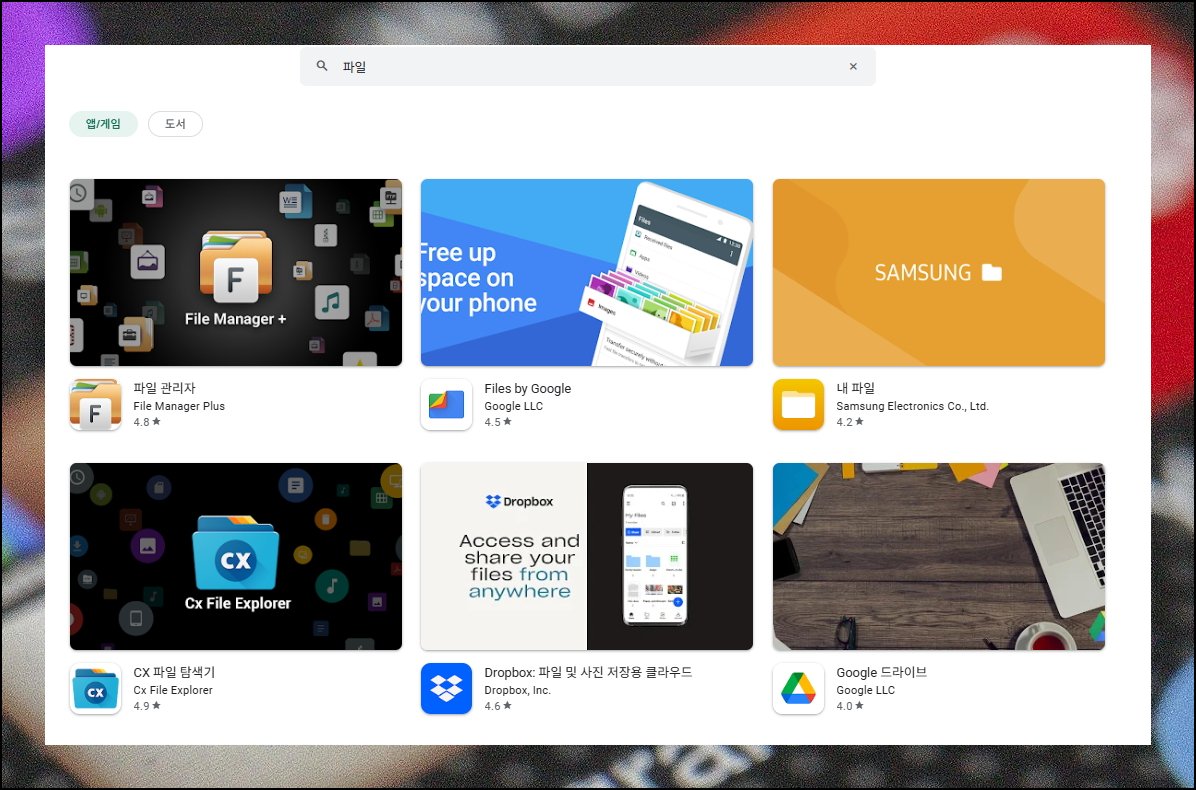Click the 4.5 star rating
Screen dimensions: 1196x790
pos(498,422)
